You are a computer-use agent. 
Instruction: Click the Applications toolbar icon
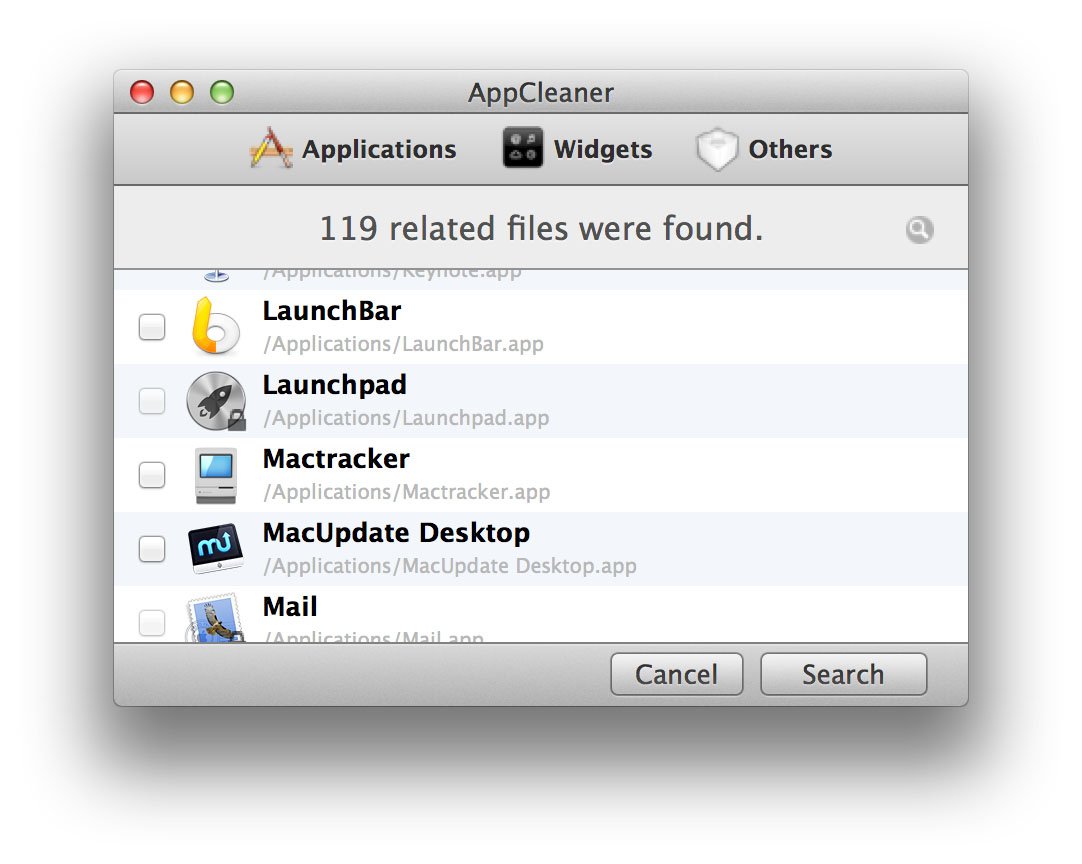pos(271,148)
